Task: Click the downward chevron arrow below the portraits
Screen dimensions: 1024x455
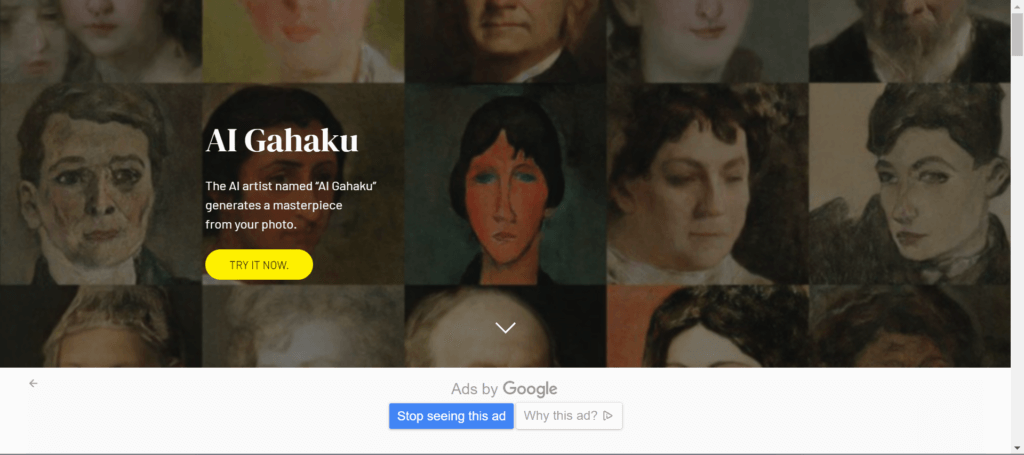Action: (505, 328)
